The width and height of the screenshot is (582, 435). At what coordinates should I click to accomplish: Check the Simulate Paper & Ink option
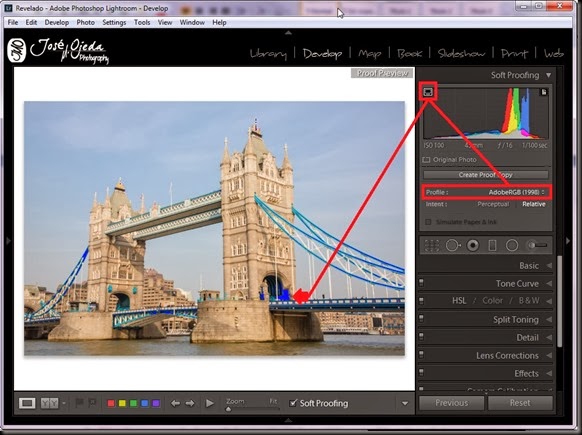coord(428,222)
